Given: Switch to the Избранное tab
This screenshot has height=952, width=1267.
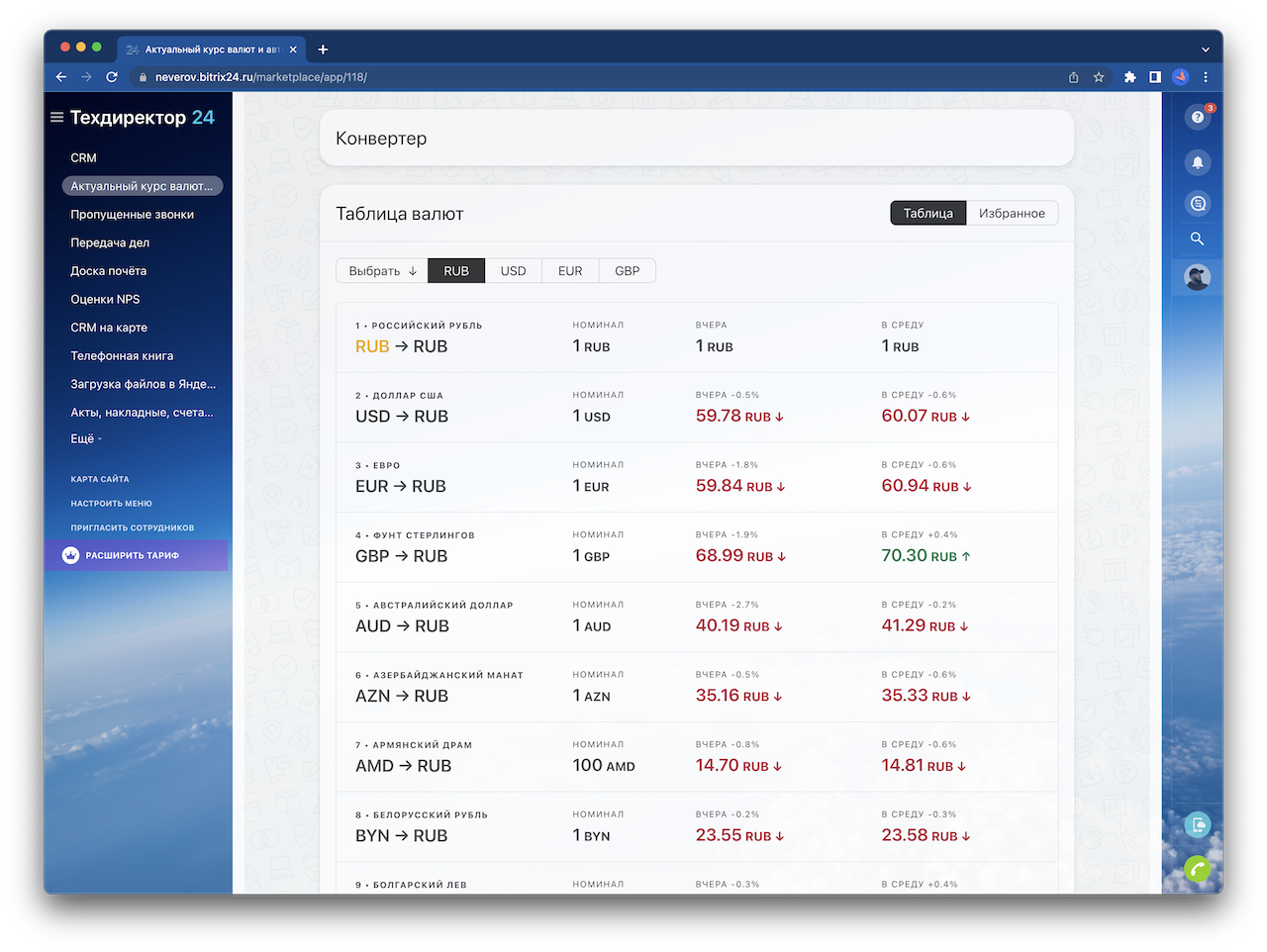Looking at the screenshot, I should pyautogui.click(x=1012, y=214).
